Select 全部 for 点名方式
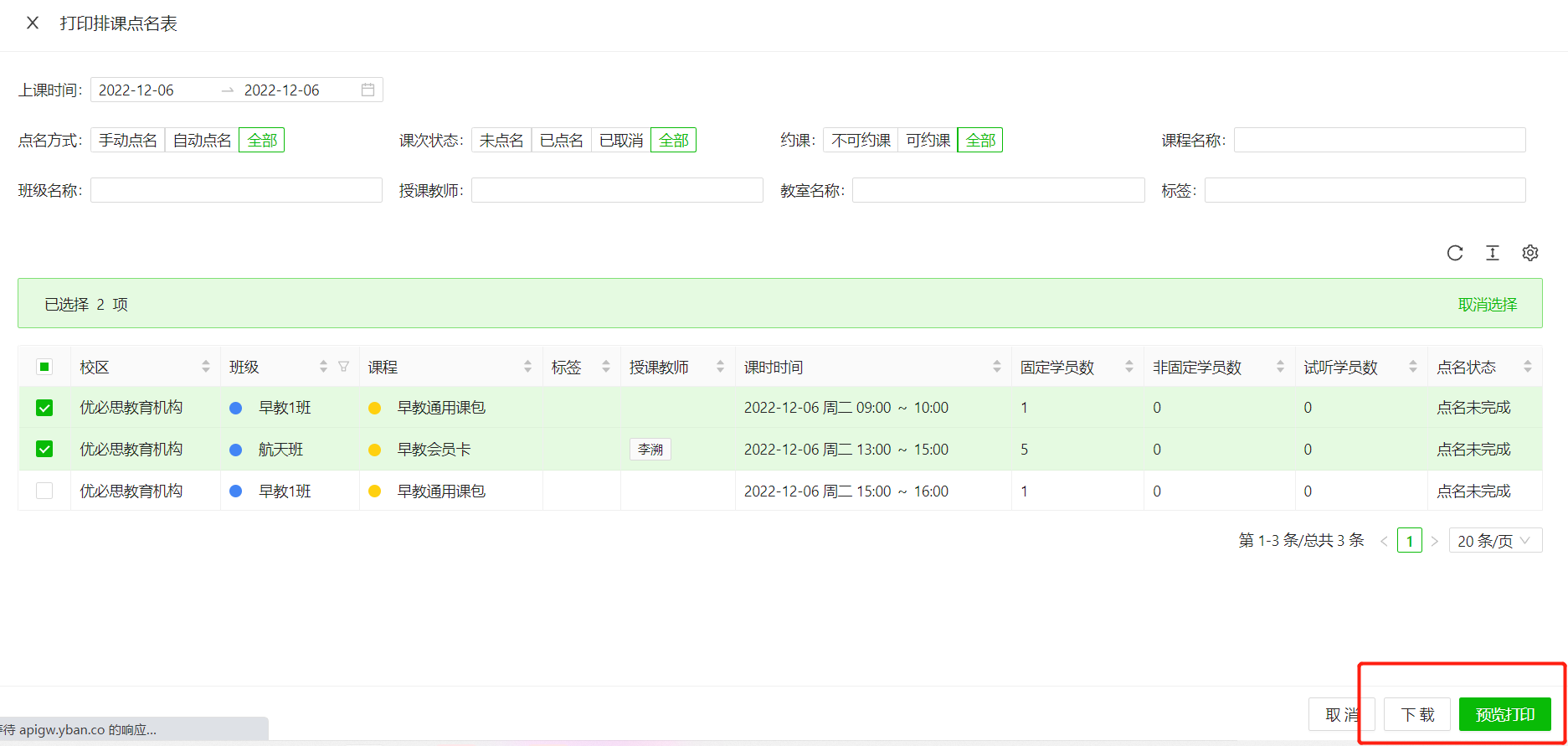Screen dimensions: 1568x746 pyautogui.click(x=262, y=140)
